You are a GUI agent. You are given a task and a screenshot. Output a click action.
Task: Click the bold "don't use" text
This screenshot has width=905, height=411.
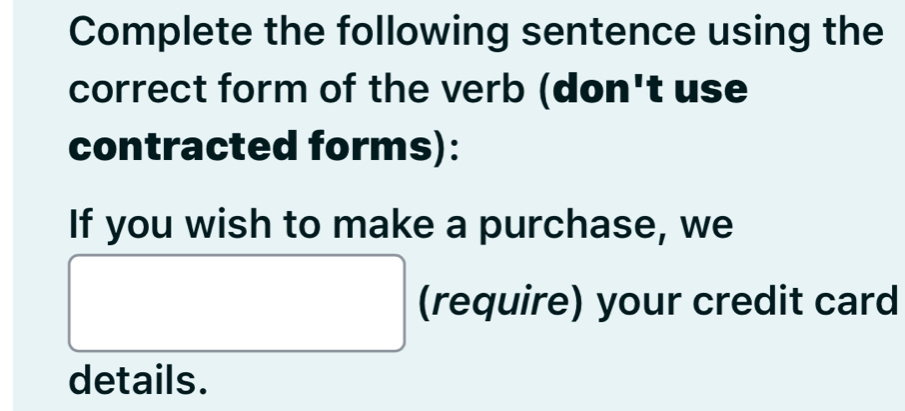pyautogui.click(x=650, y=89)
